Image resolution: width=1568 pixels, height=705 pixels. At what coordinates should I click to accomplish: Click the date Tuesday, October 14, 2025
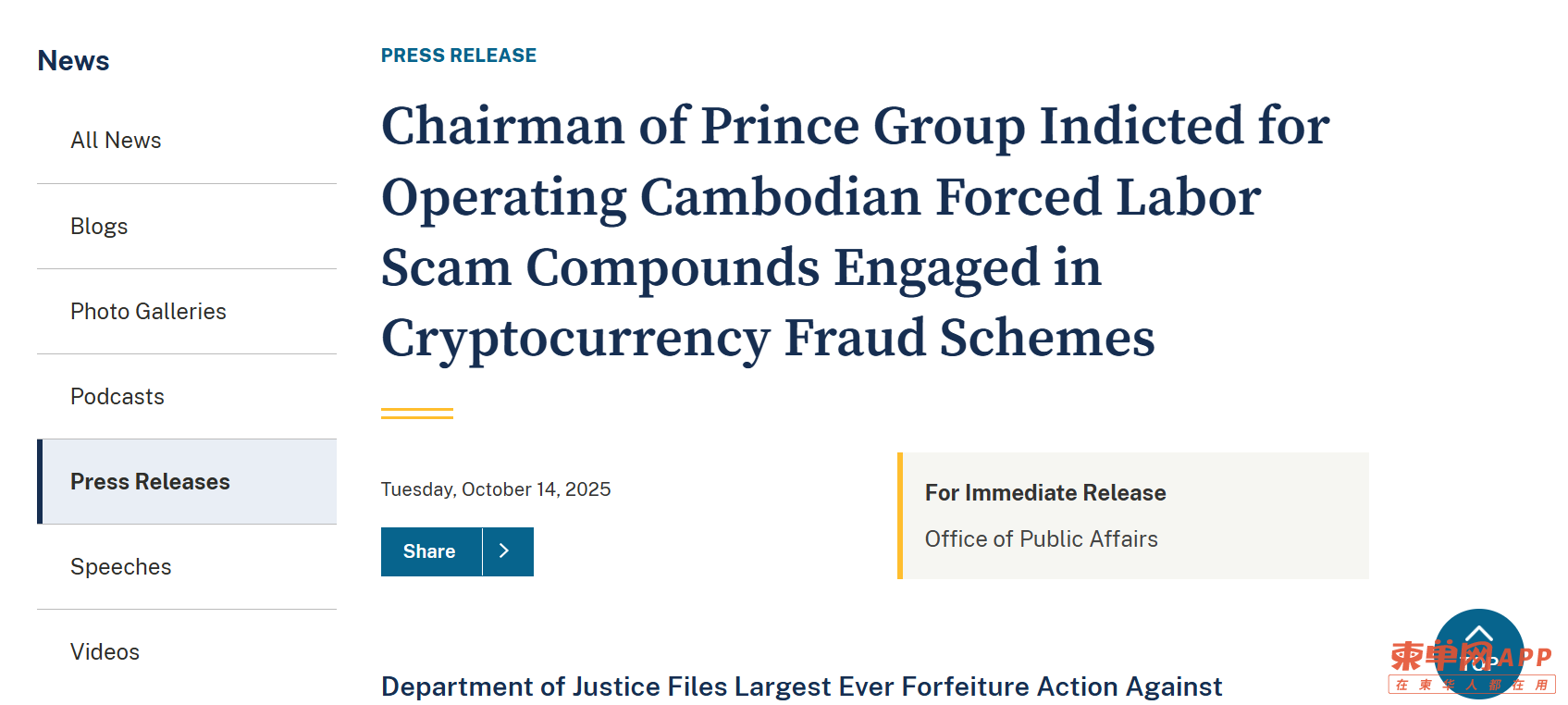click(496, 489)
